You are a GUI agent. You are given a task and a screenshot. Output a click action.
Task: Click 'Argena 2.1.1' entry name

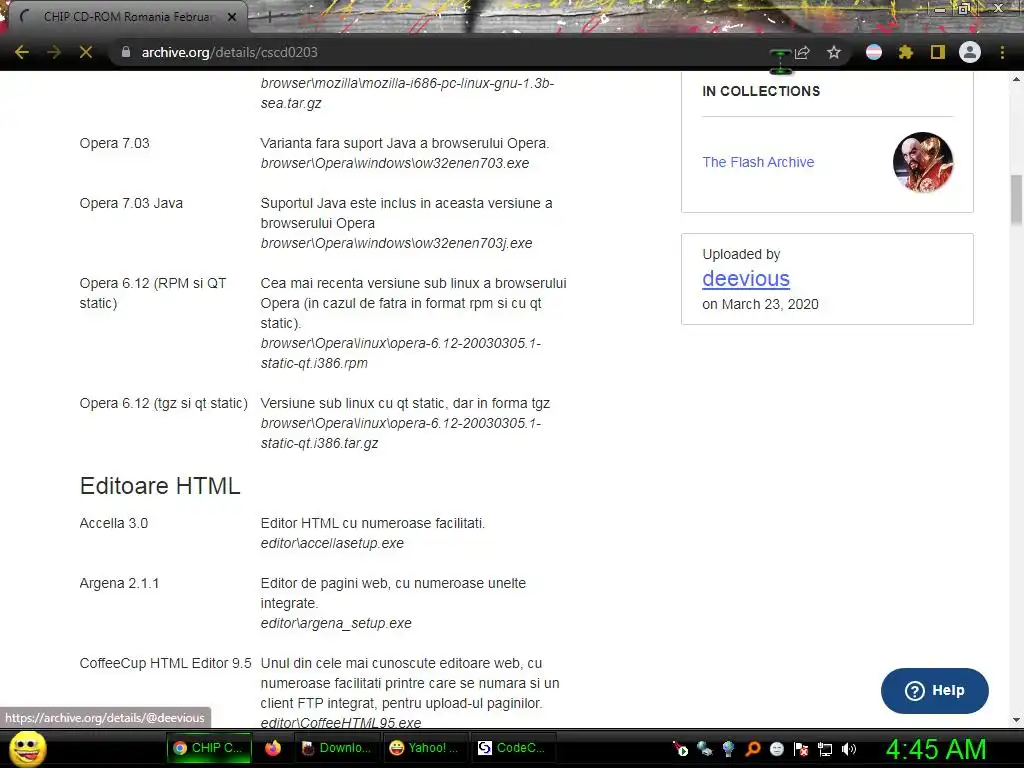(119, 583)
